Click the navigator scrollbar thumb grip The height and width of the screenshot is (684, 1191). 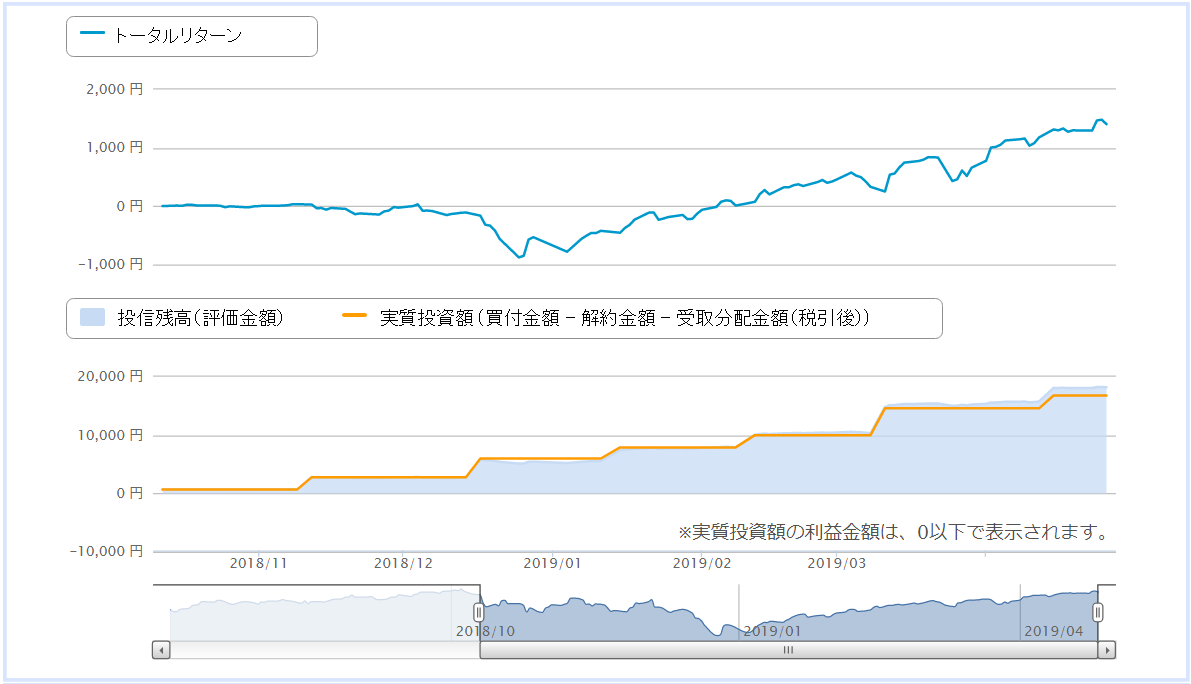(x=788, y=650)
